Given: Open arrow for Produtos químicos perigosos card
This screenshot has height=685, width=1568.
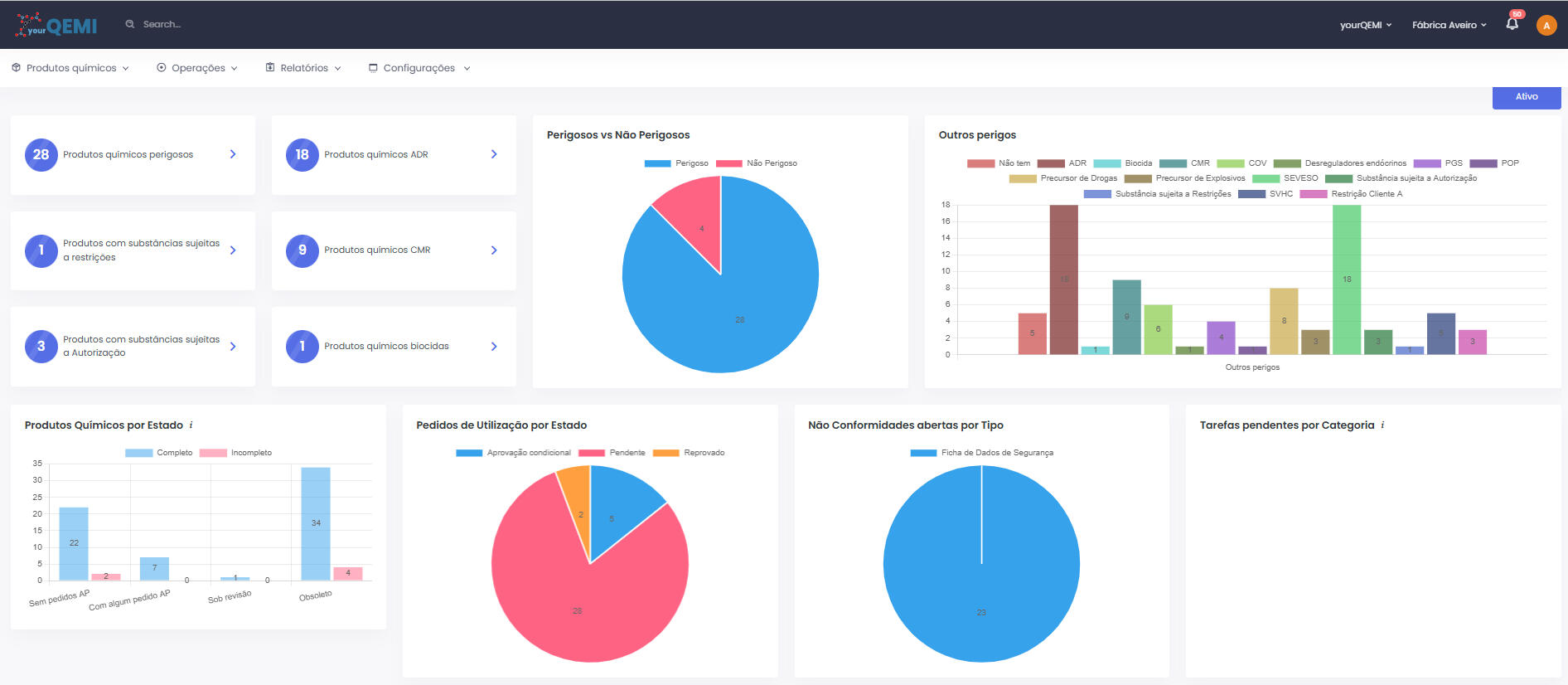Looking at the screenshot, I should (x=233, y=154).
